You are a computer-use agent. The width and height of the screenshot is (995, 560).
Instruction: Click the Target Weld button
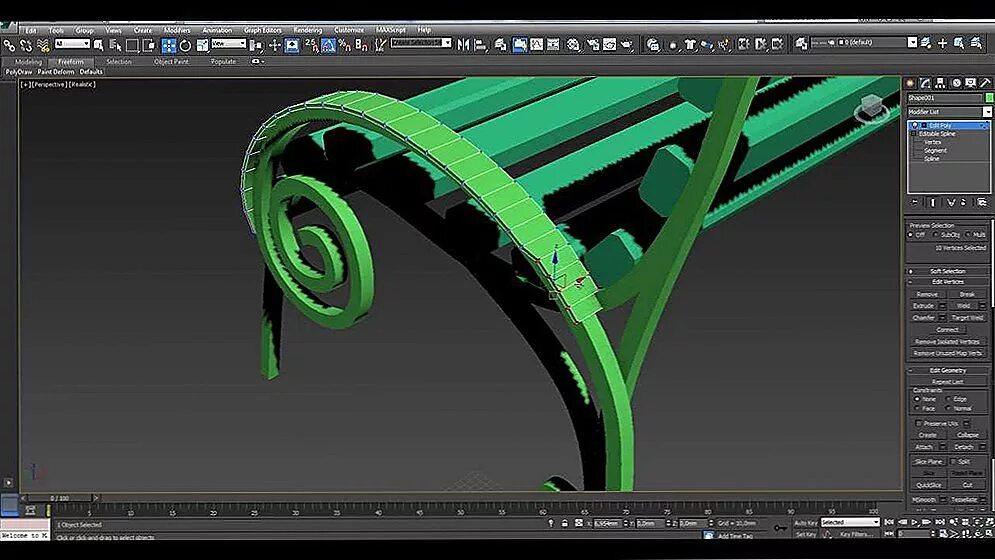(x=967, y=317)
